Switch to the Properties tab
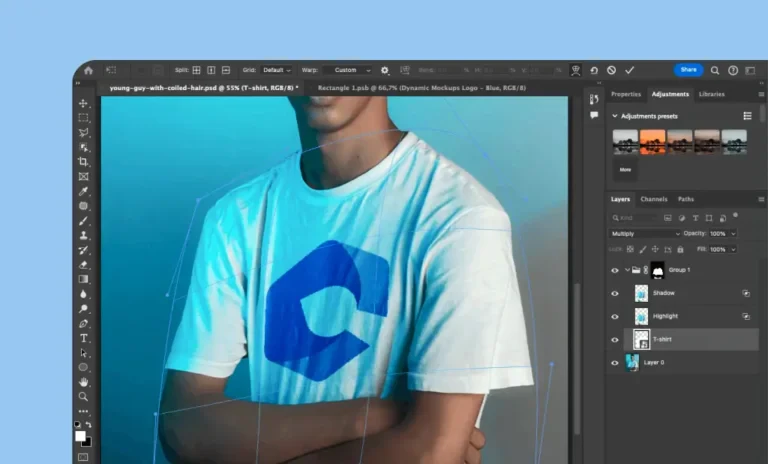Viewport: 768px width, 464px height. click(626, 94)
